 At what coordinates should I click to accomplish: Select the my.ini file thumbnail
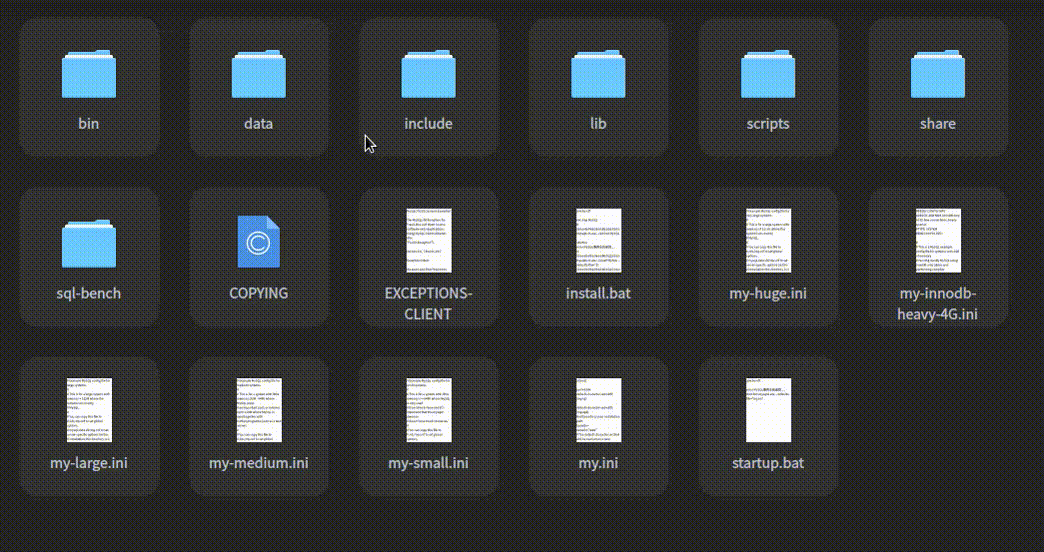(x=599, y=410)
